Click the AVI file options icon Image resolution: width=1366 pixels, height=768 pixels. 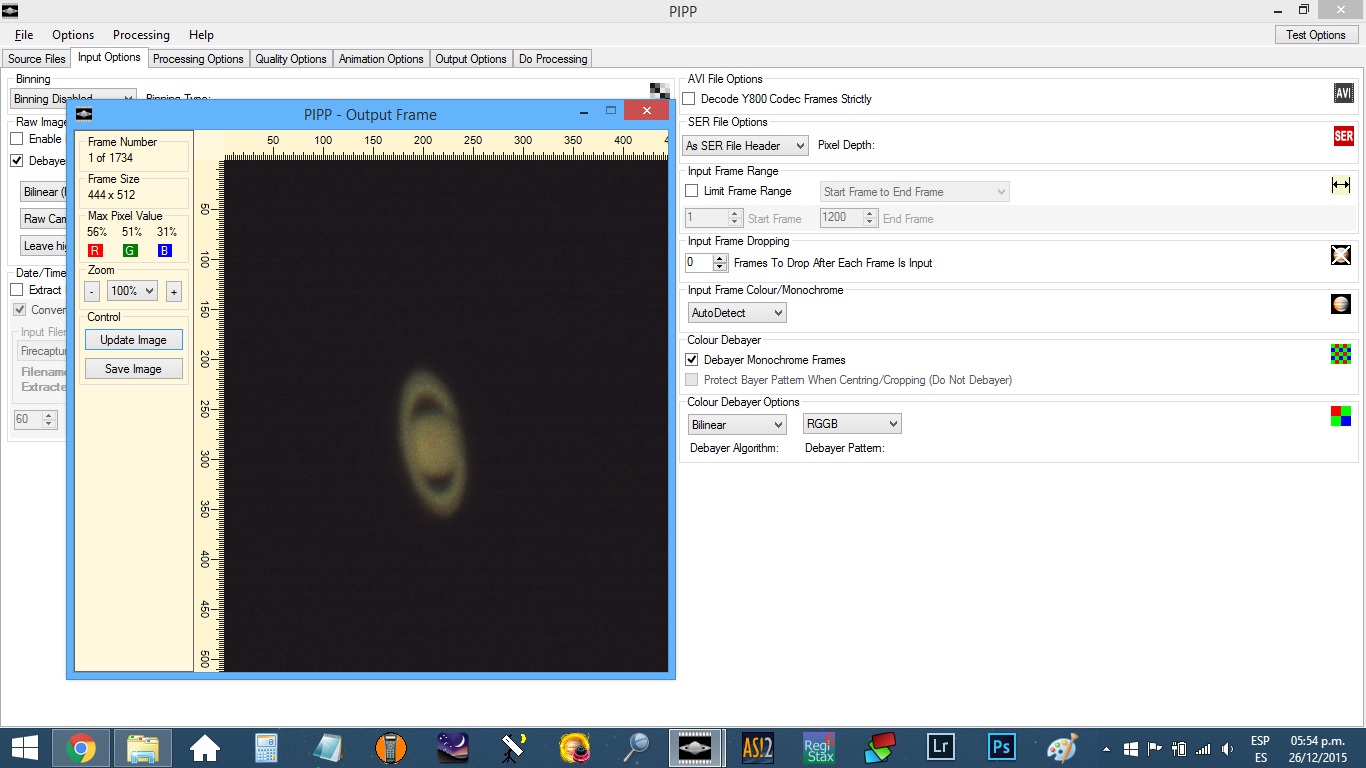[x=1342, y=93]
